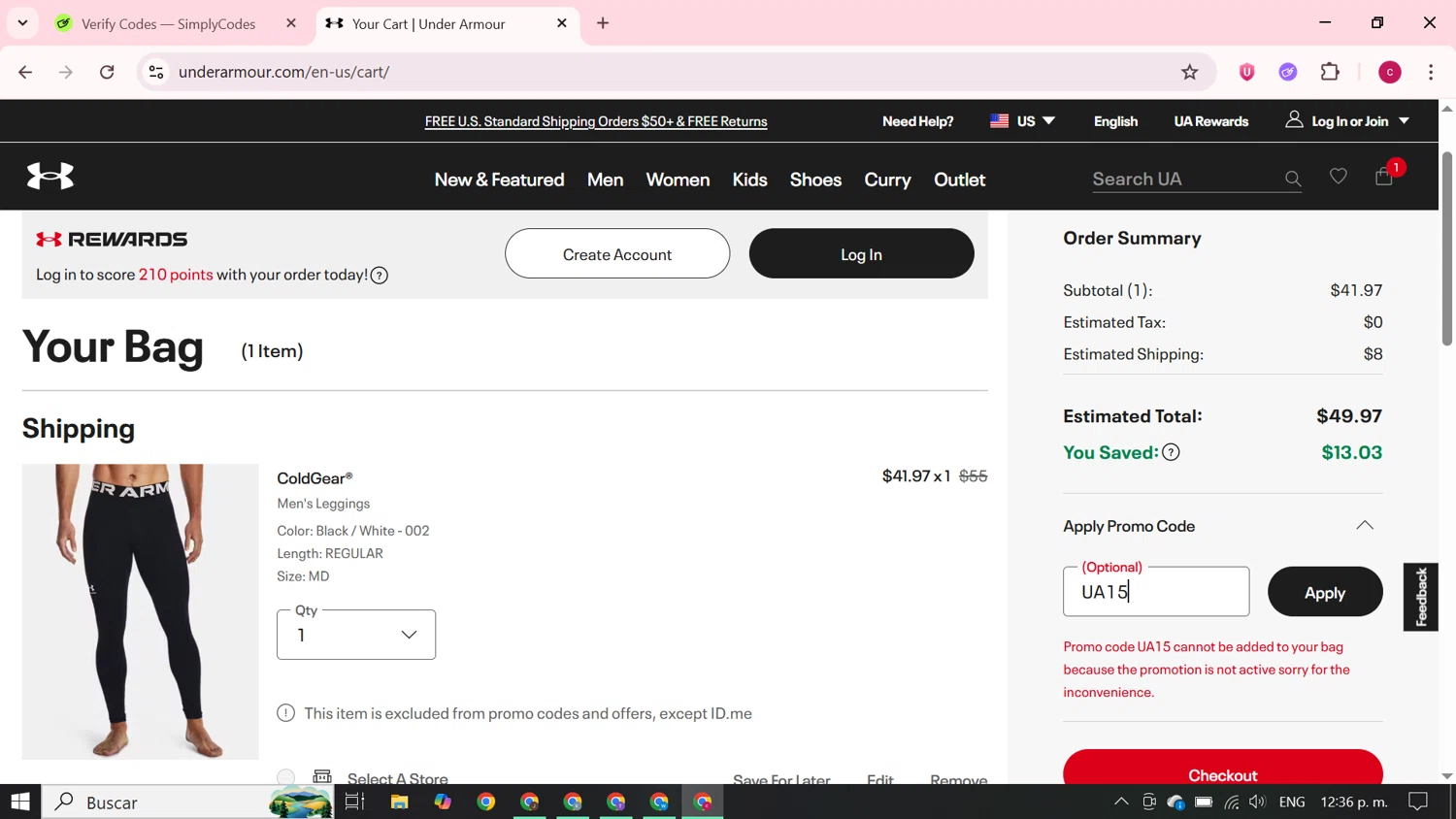This screenshot has width=1456, height=819.
Task: Click the ENG language indicator
Action: pos(1292,803)
